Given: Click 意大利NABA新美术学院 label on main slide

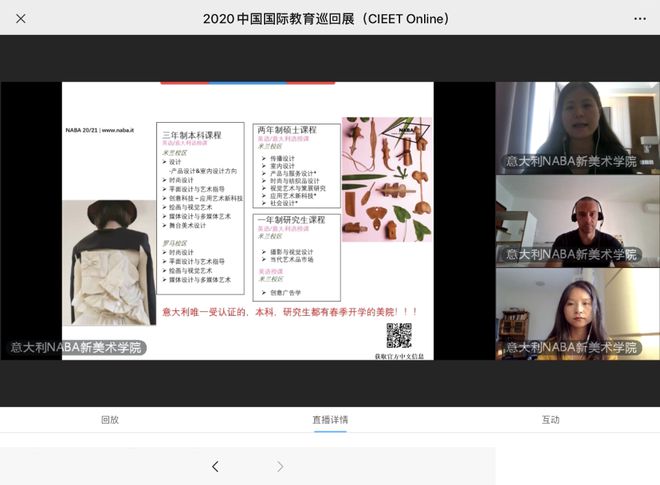Looking at the screenshot, I should (76, 347).
